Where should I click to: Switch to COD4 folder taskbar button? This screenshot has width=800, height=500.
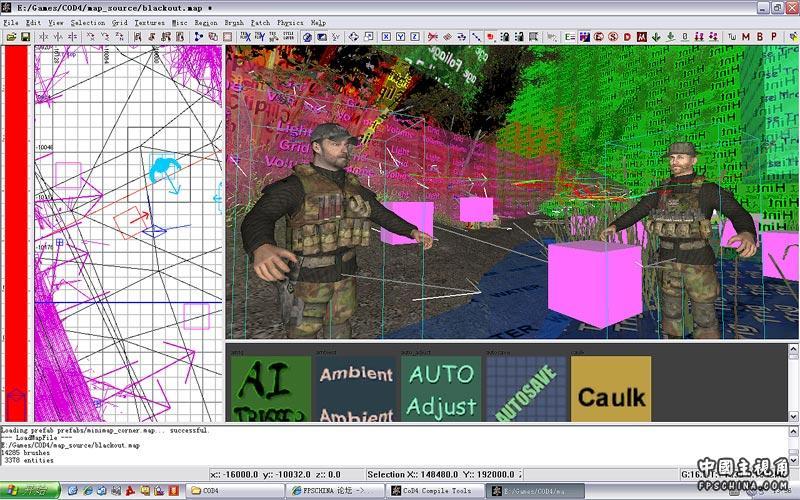(234, 490)
